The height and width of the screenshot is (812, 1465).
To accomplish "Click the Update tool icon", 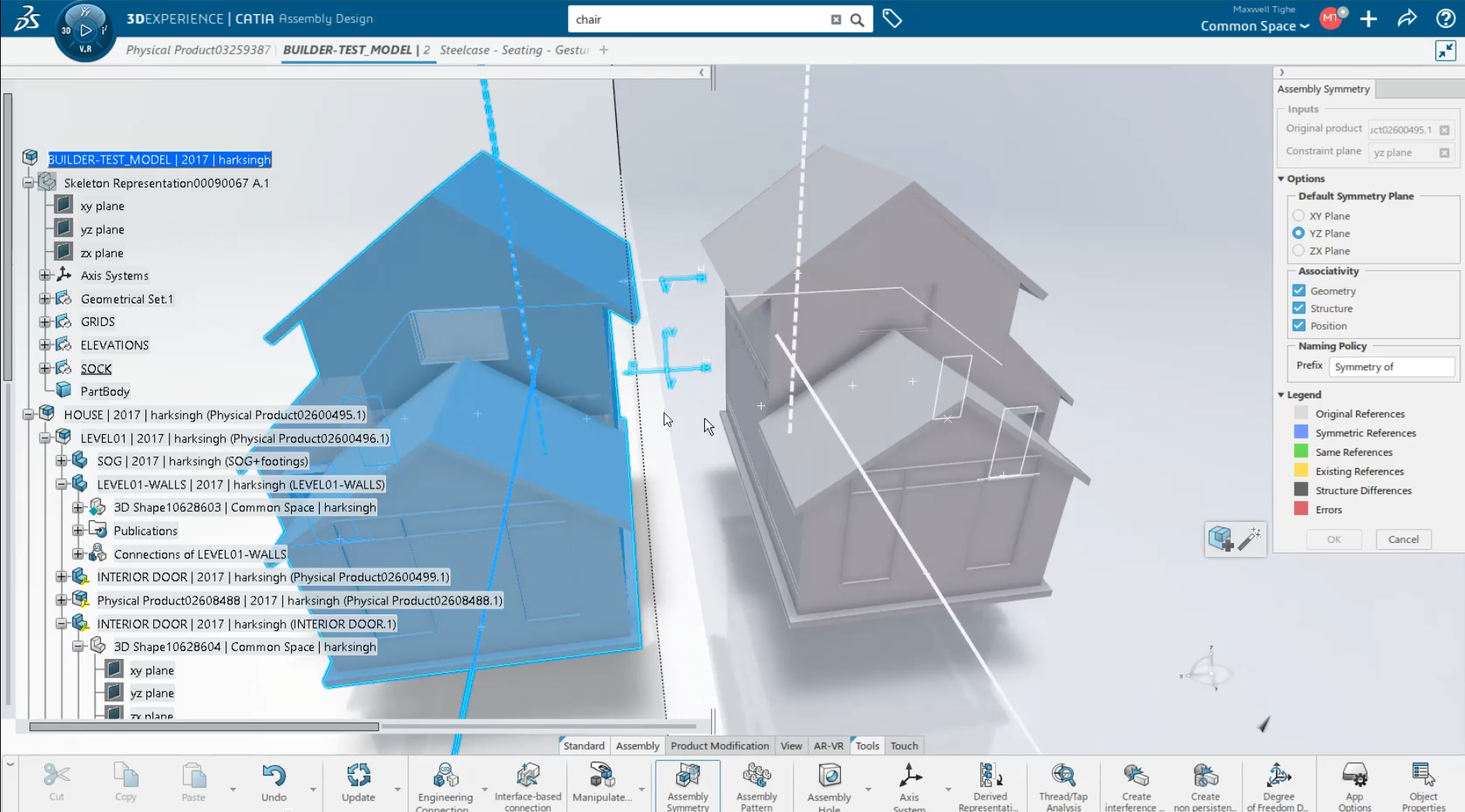I will 358,776.
